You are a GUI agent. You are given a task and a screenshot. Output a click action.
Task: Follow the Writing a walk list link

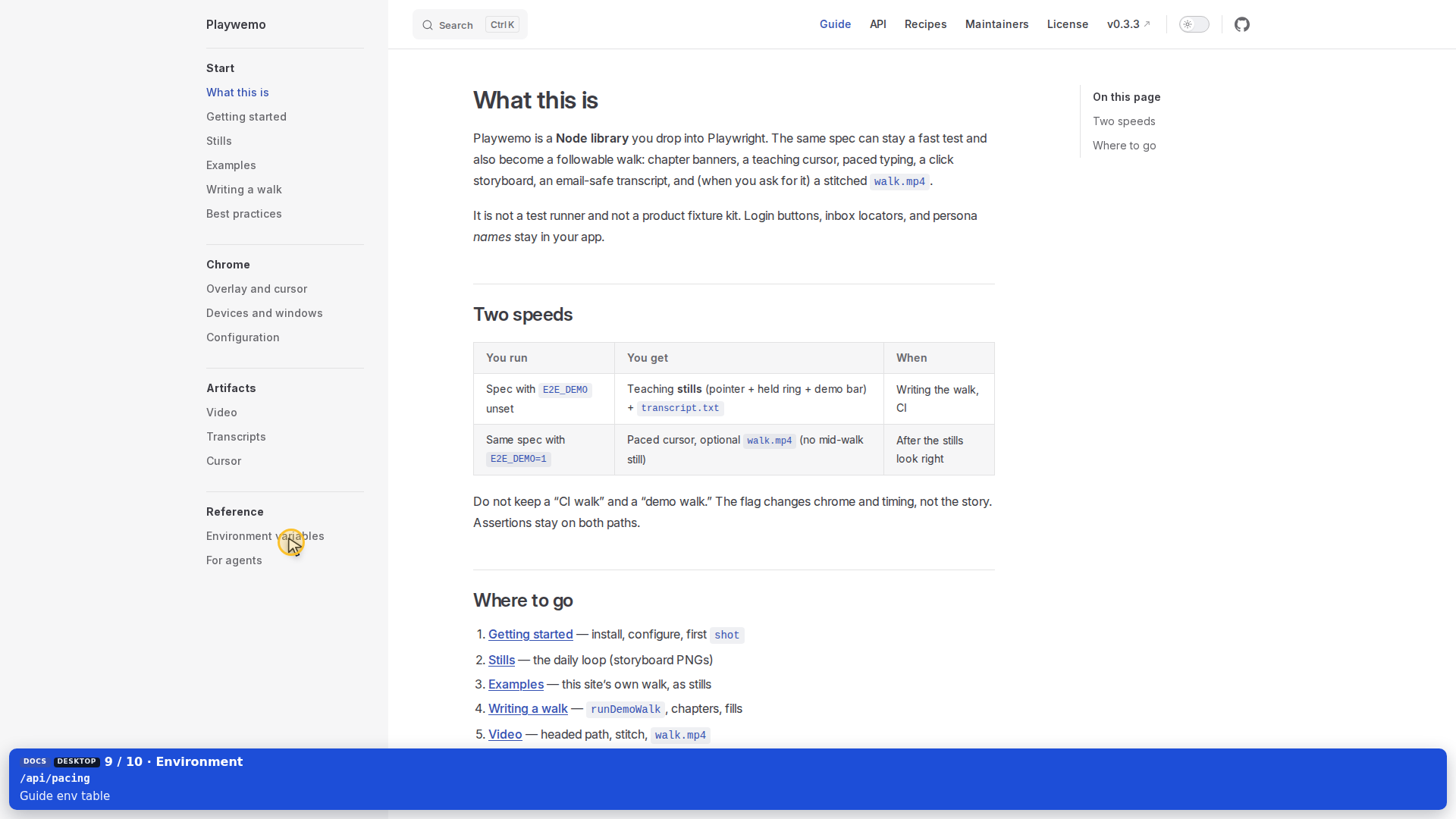point(528,708)
